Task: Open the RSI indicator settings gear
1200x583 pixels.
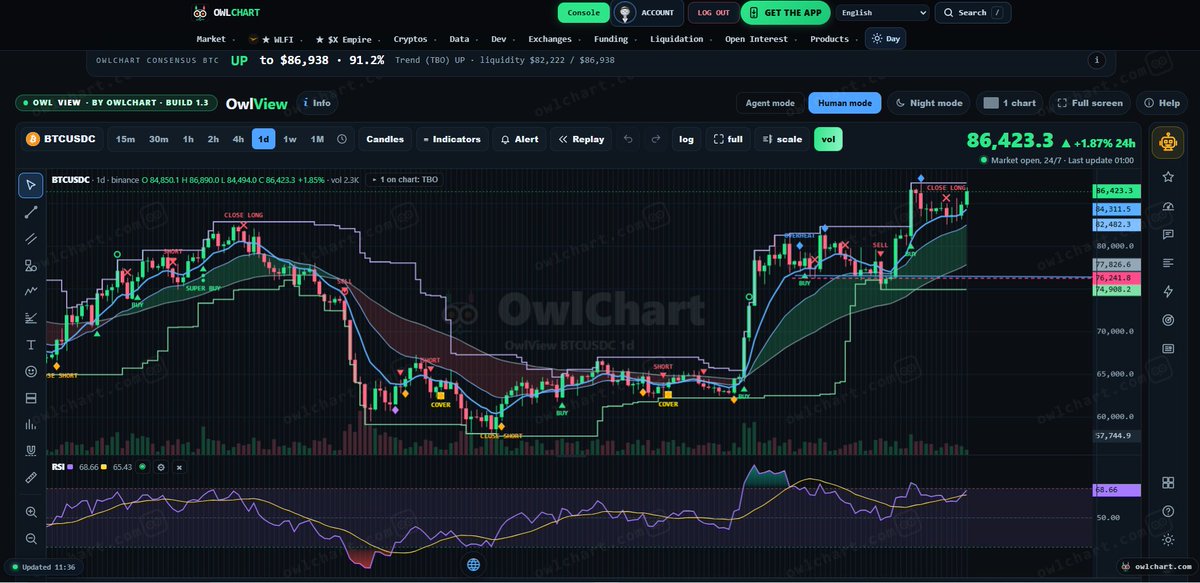Action: [x=160, y=467]
